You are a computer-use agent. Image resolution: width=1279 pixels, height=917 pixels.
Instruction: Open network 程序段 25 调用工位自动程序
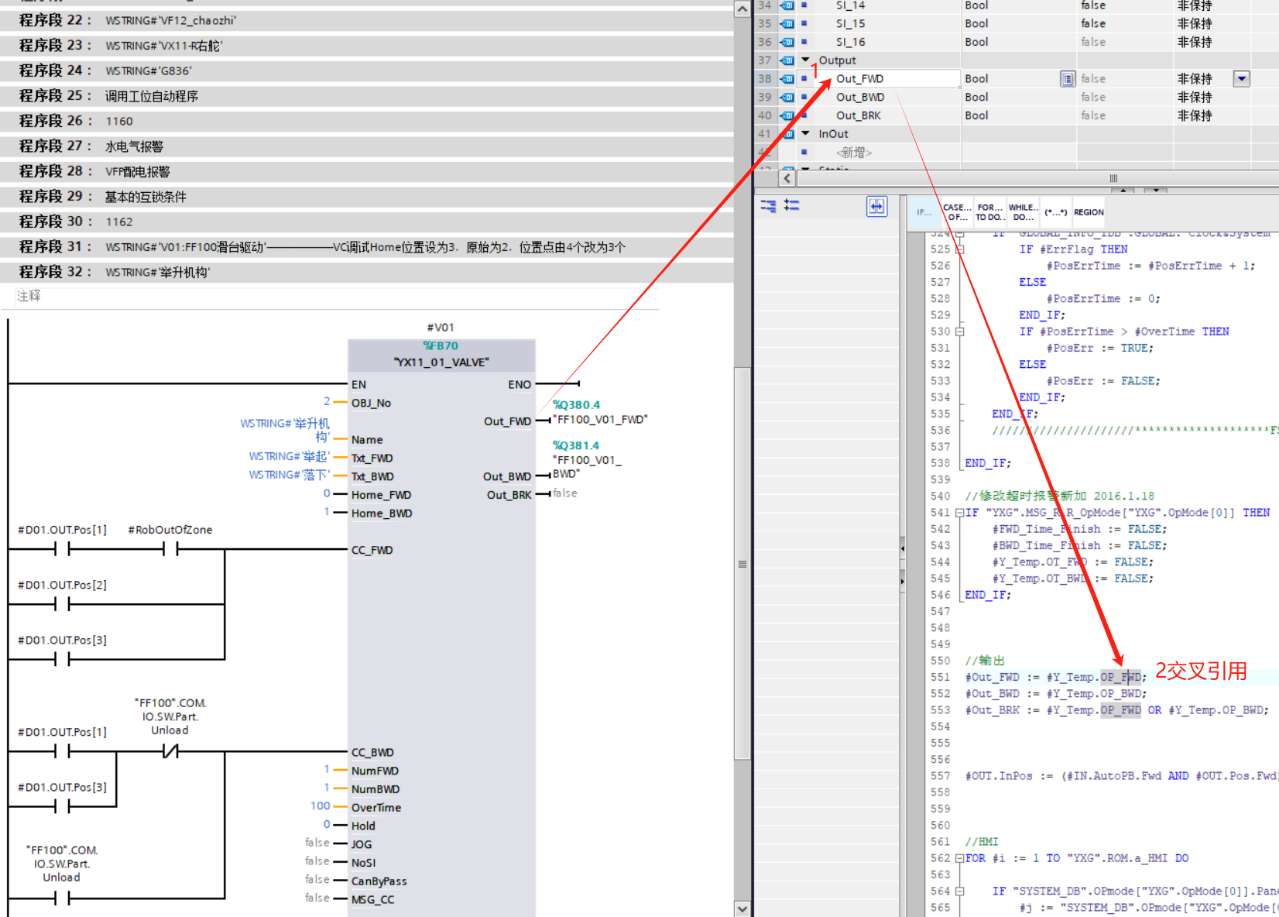151,96
